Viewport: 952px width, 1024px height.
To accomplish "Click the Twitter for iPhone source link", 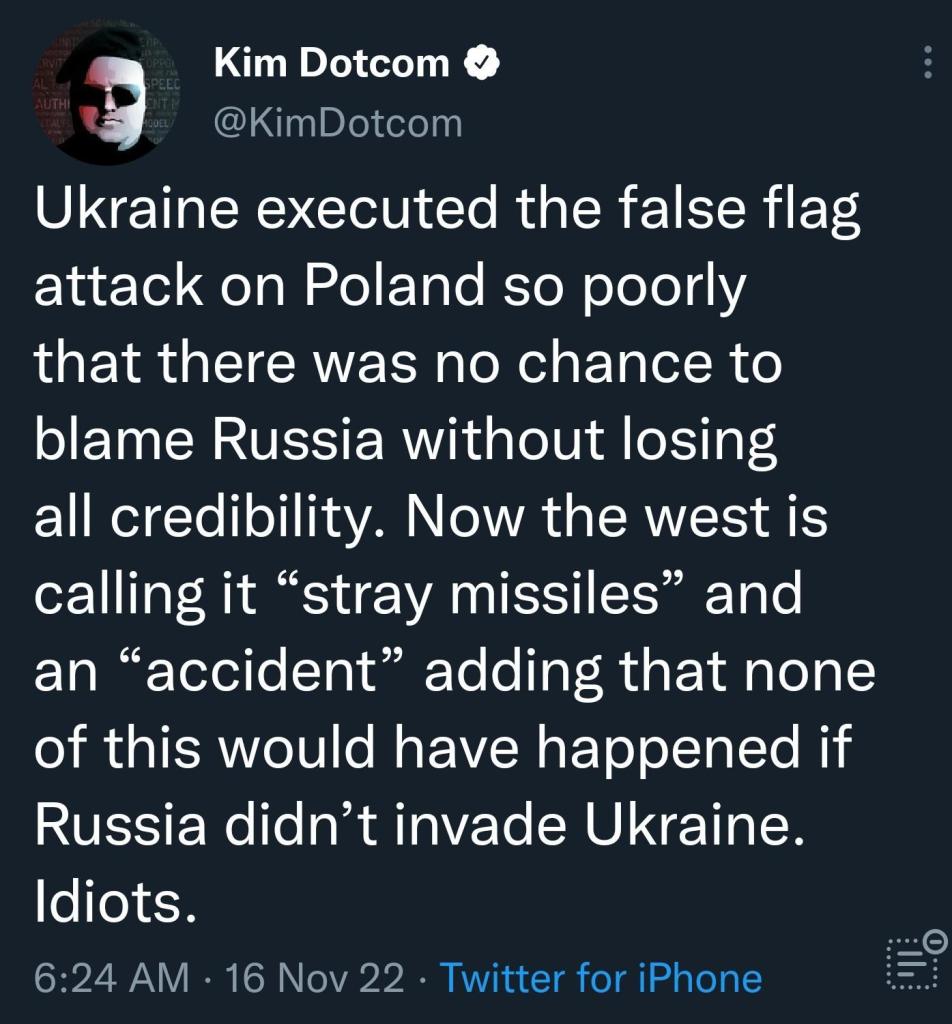I will (600, 977).
